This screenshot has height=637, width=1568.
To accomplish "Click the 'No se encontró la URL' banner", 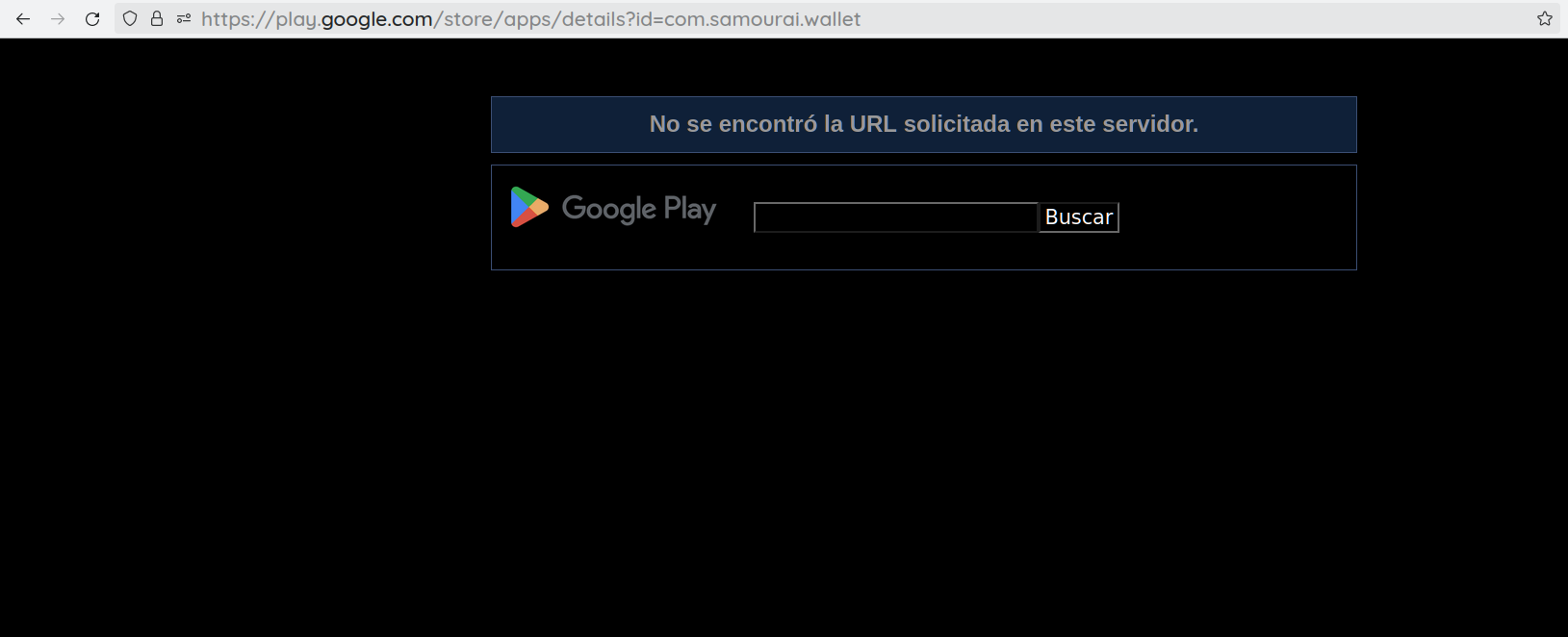I will (x=924, y=124).
